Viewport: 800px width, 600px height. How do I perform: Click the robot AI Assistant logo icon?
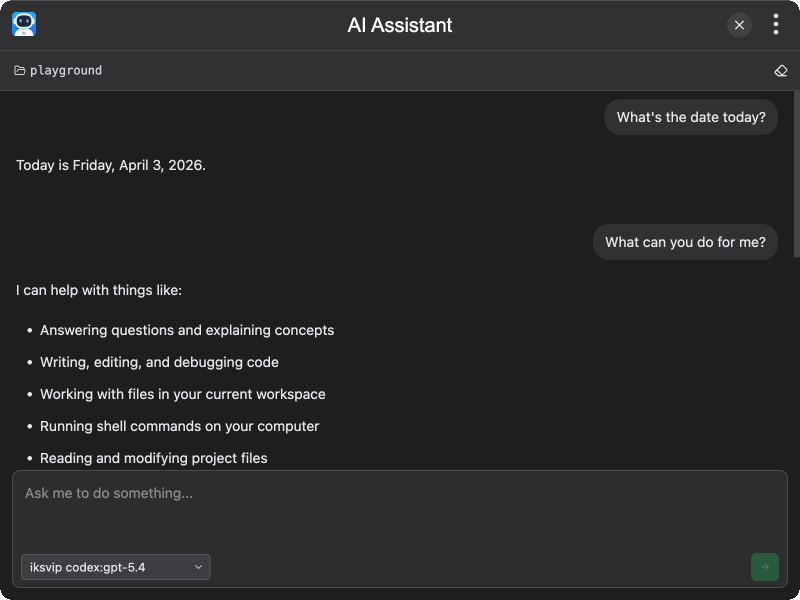[24, 25]
